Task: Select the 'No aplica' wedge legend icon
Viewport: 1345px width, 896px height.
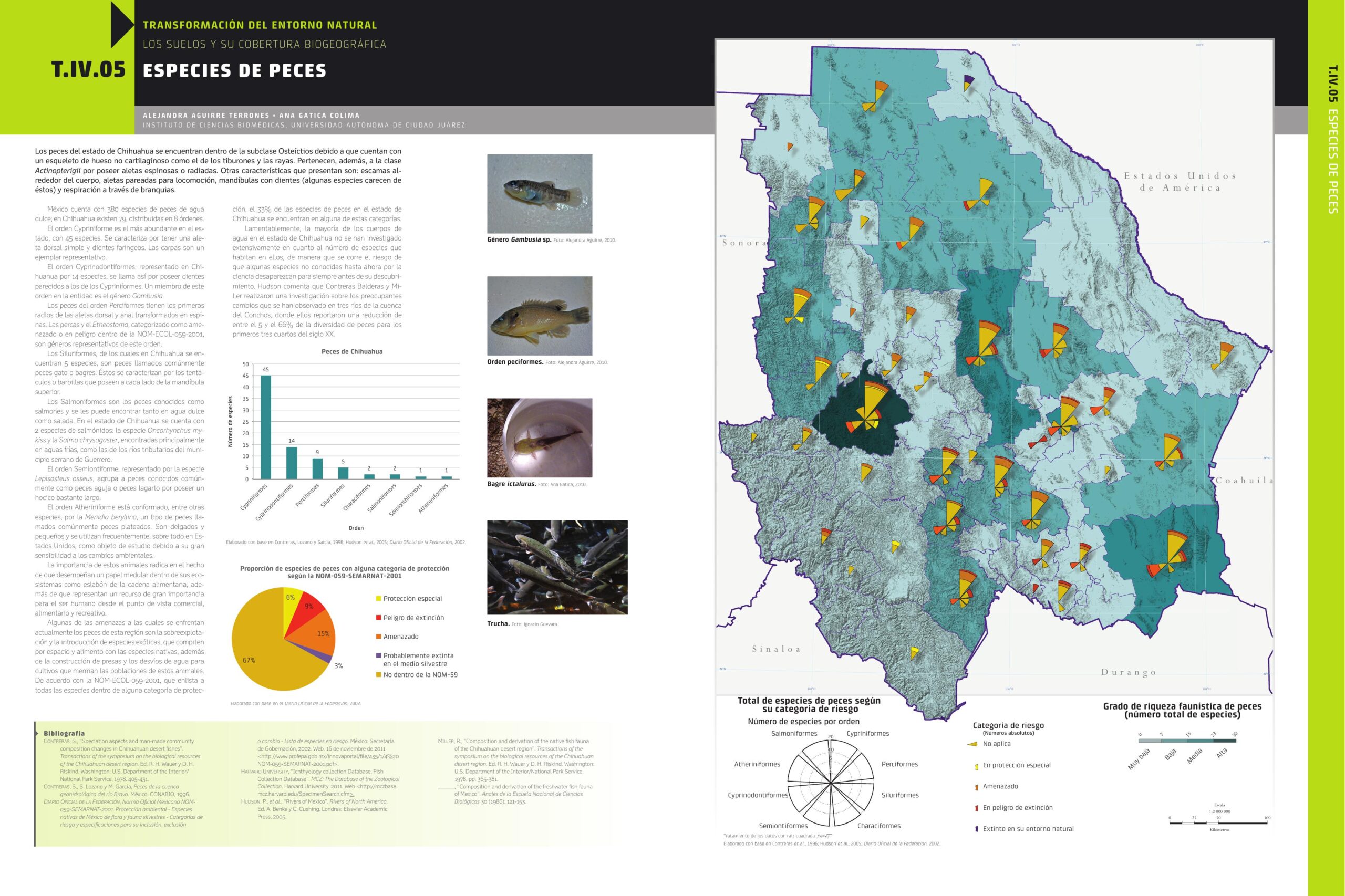Action: click(x=972, y=744)
